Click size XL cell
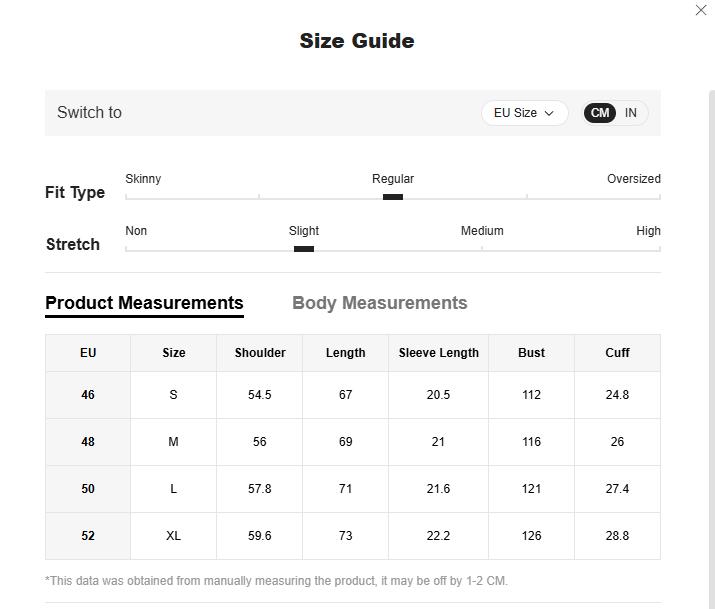715x609 pixels. coord(173,536)
